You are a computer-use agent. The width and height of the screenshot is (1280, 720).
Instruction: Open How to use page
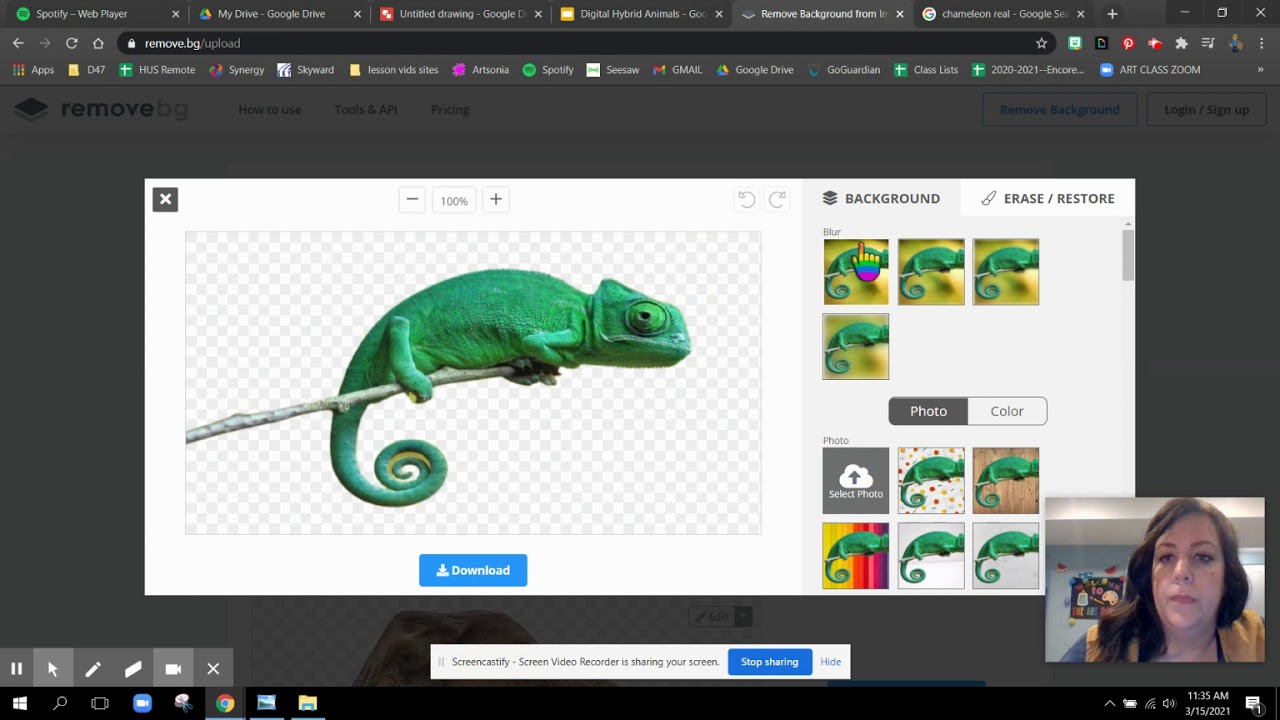coord(270,110)
